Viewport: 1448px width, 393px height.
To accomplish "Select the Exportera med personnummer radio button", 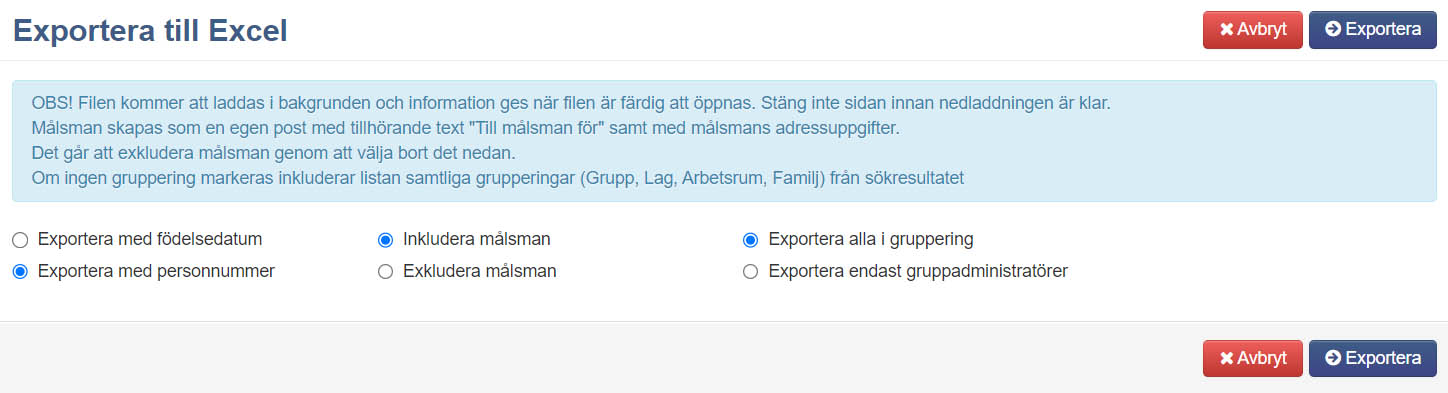I will coord(20,271).
